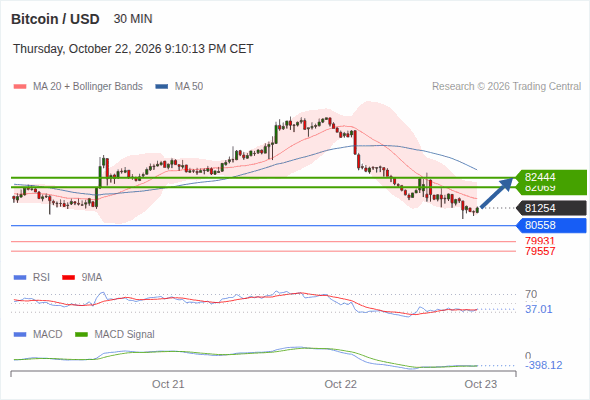Click the MA 50 legend label

click(189, 87)
